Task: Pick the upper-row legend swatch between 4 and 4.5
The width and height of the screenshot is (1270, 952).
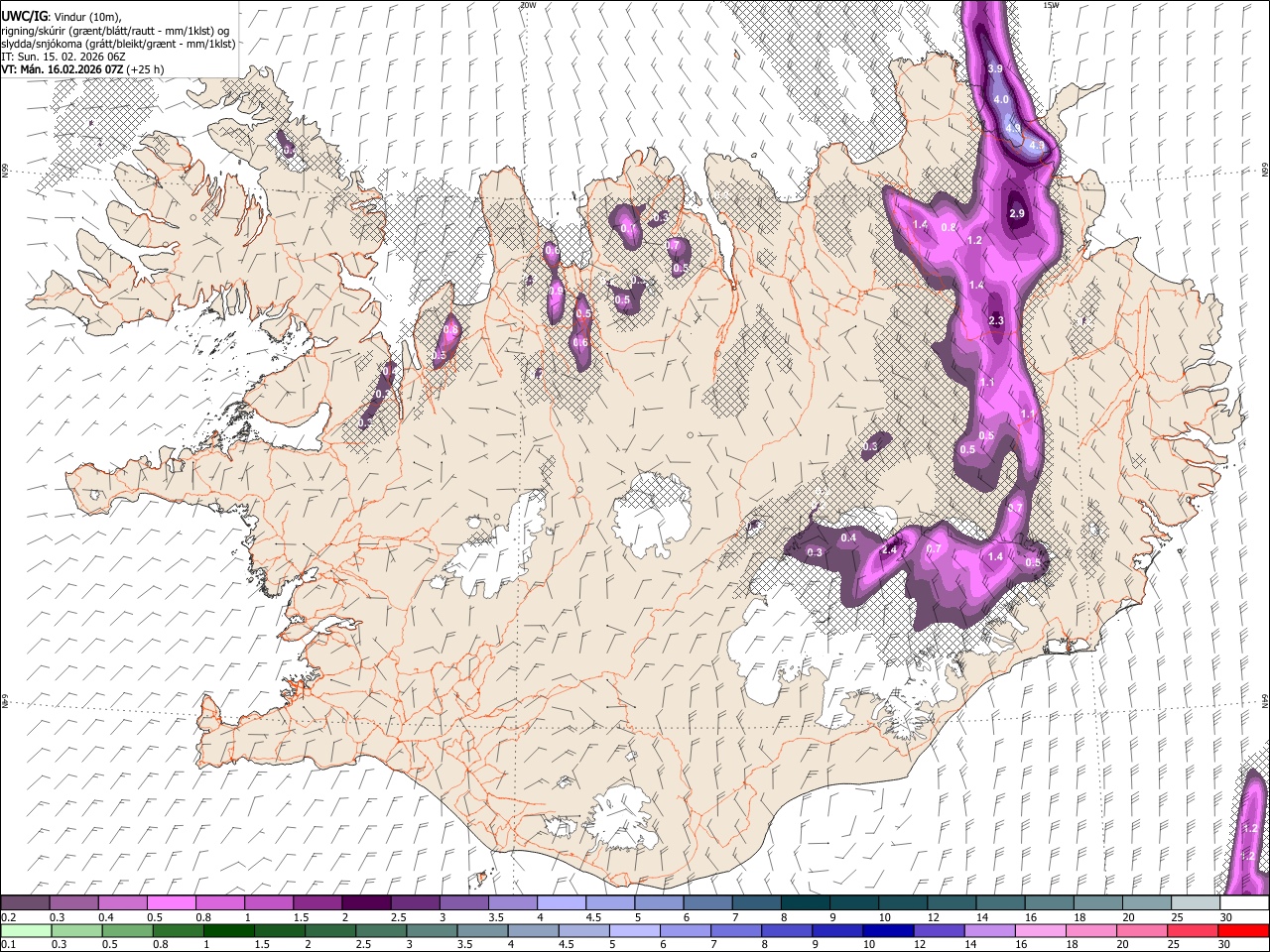Action: (561, 902)
